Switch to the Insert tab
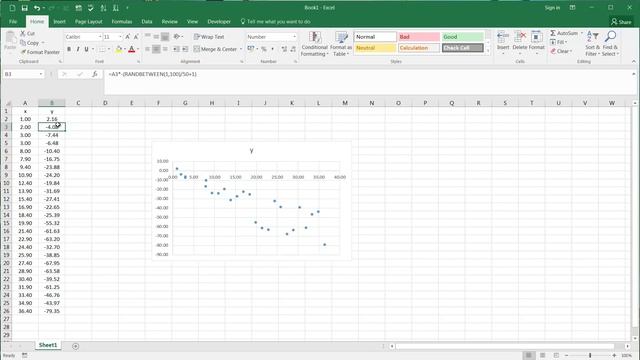640x360 pixels. 60,22
